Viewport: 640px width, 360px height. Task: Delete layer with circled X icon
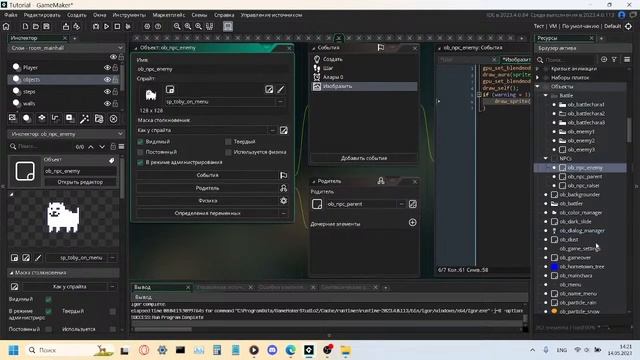pyautogui.click(x=113, y=119)
